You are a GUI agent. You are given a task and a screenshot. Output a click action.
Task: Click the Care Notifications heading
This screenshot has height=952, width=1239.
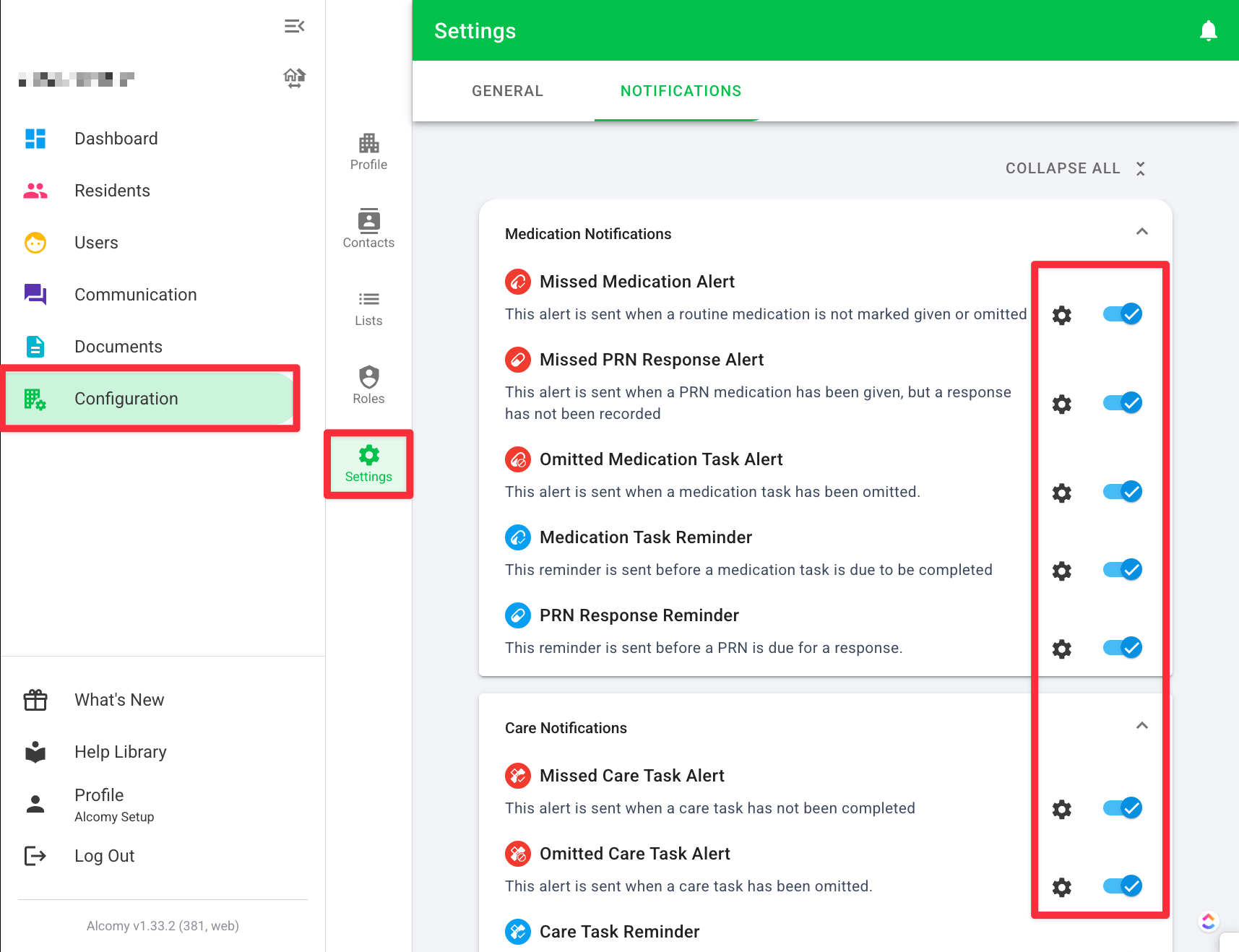point(566,728)
